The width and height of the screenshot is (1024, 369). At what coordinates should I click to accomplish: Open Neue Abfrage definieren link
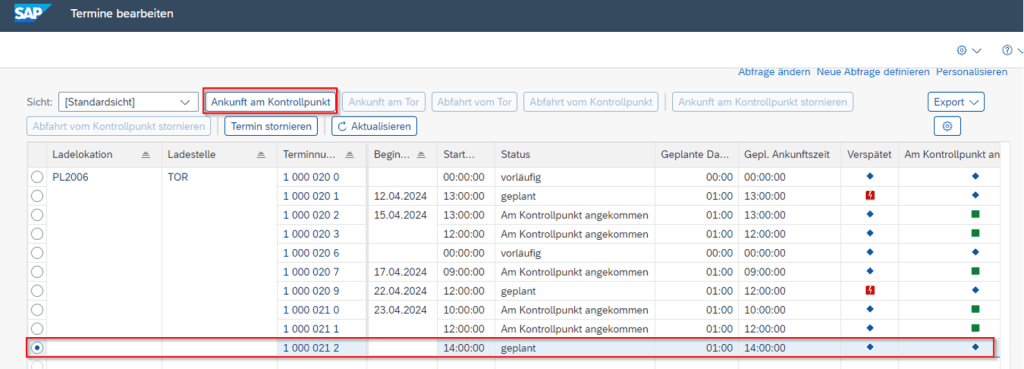coord(873,71)
